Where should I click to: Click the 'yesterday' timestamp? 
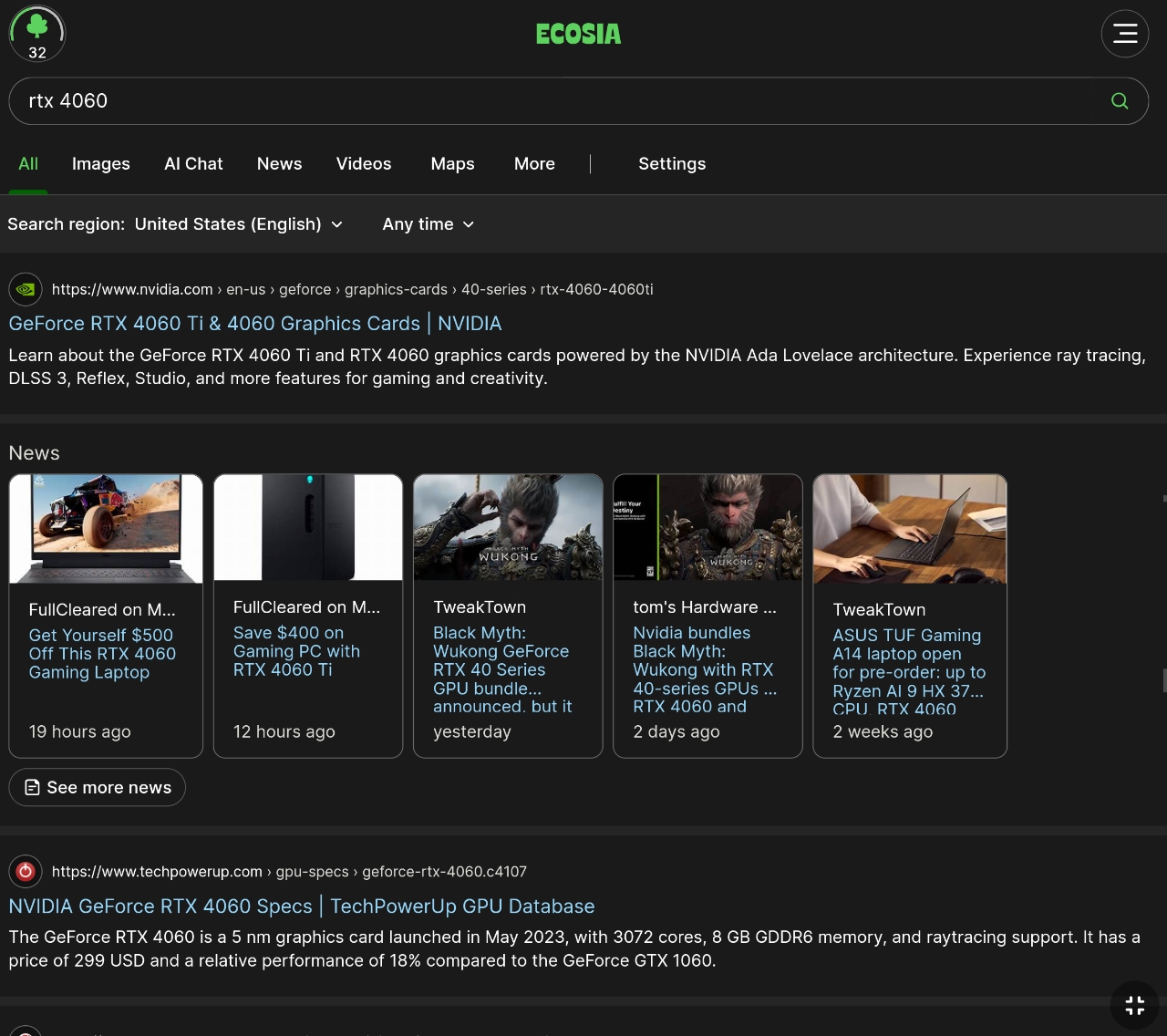(x=472, y=731)
